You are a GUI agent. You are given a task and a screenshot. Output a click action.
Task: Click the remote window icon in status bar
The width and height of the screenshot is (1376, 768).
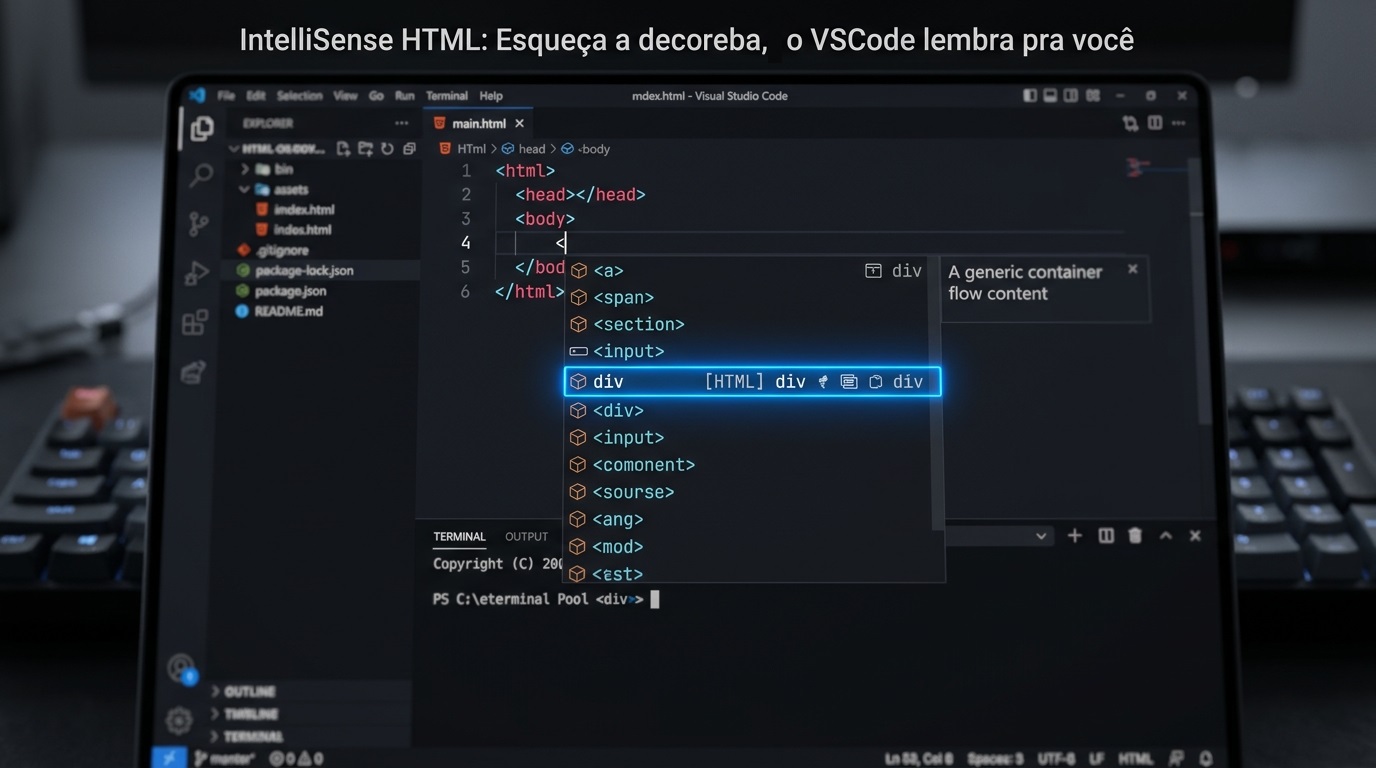169,758
